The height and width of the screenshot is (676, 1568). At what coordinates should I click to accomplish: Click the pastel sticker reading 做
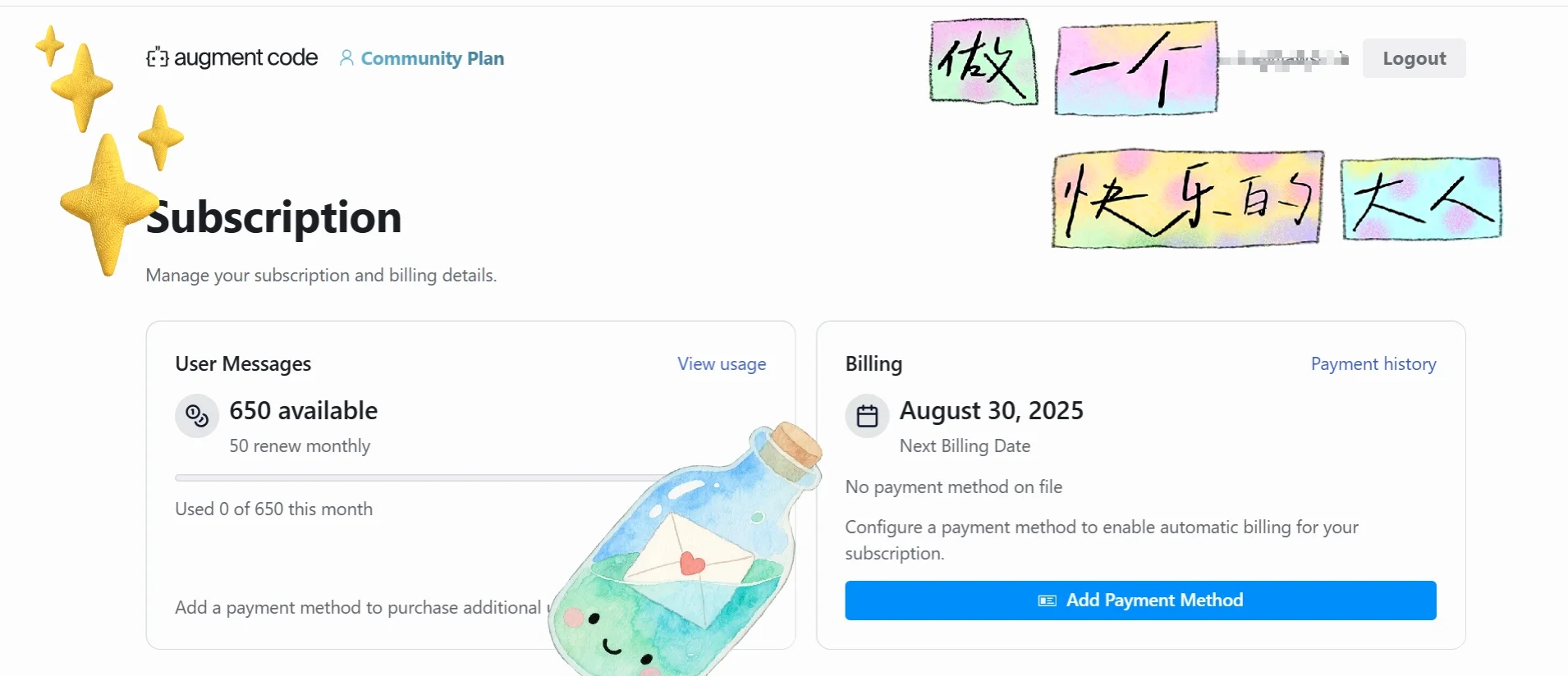(983, 62)
